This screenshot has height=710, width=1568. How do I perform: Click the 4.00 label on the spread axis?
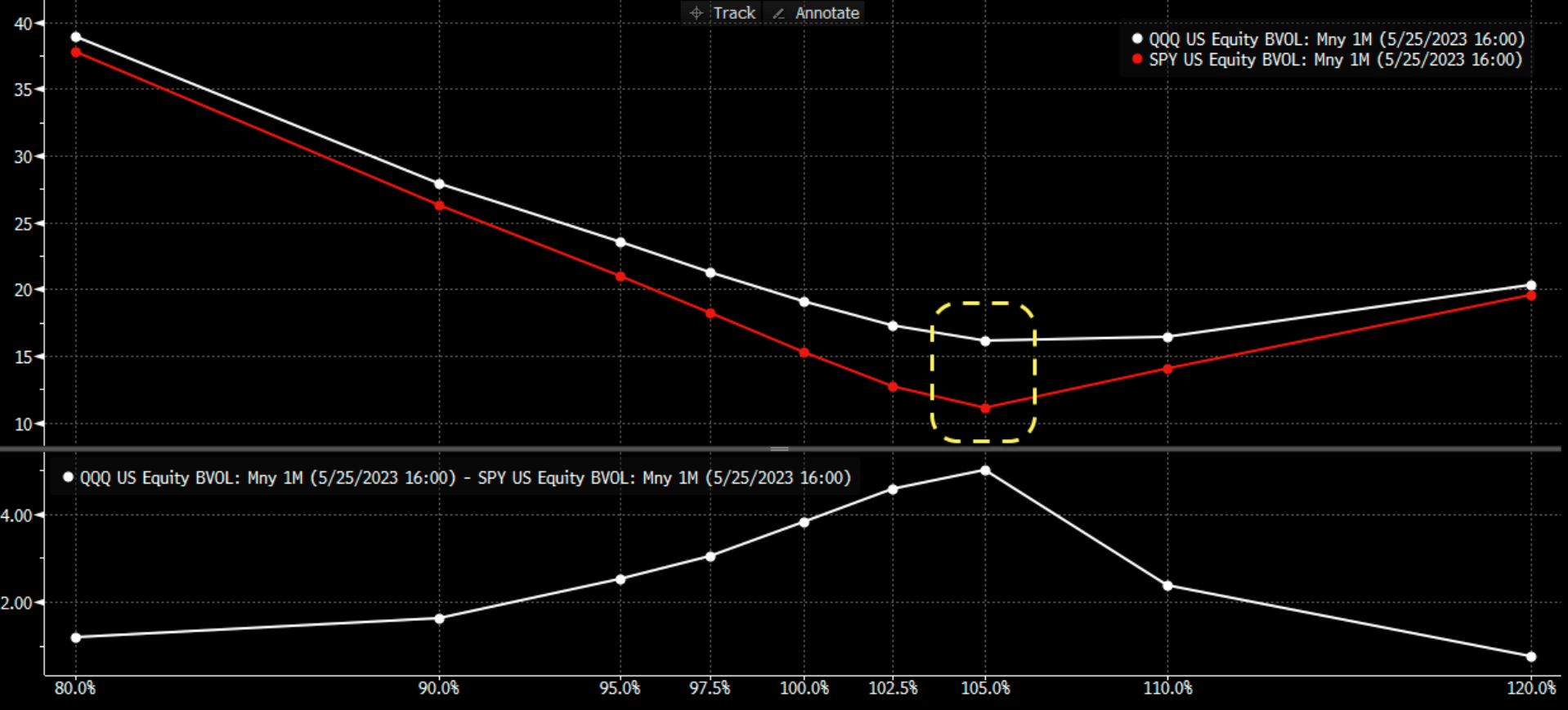pos(16,515)
